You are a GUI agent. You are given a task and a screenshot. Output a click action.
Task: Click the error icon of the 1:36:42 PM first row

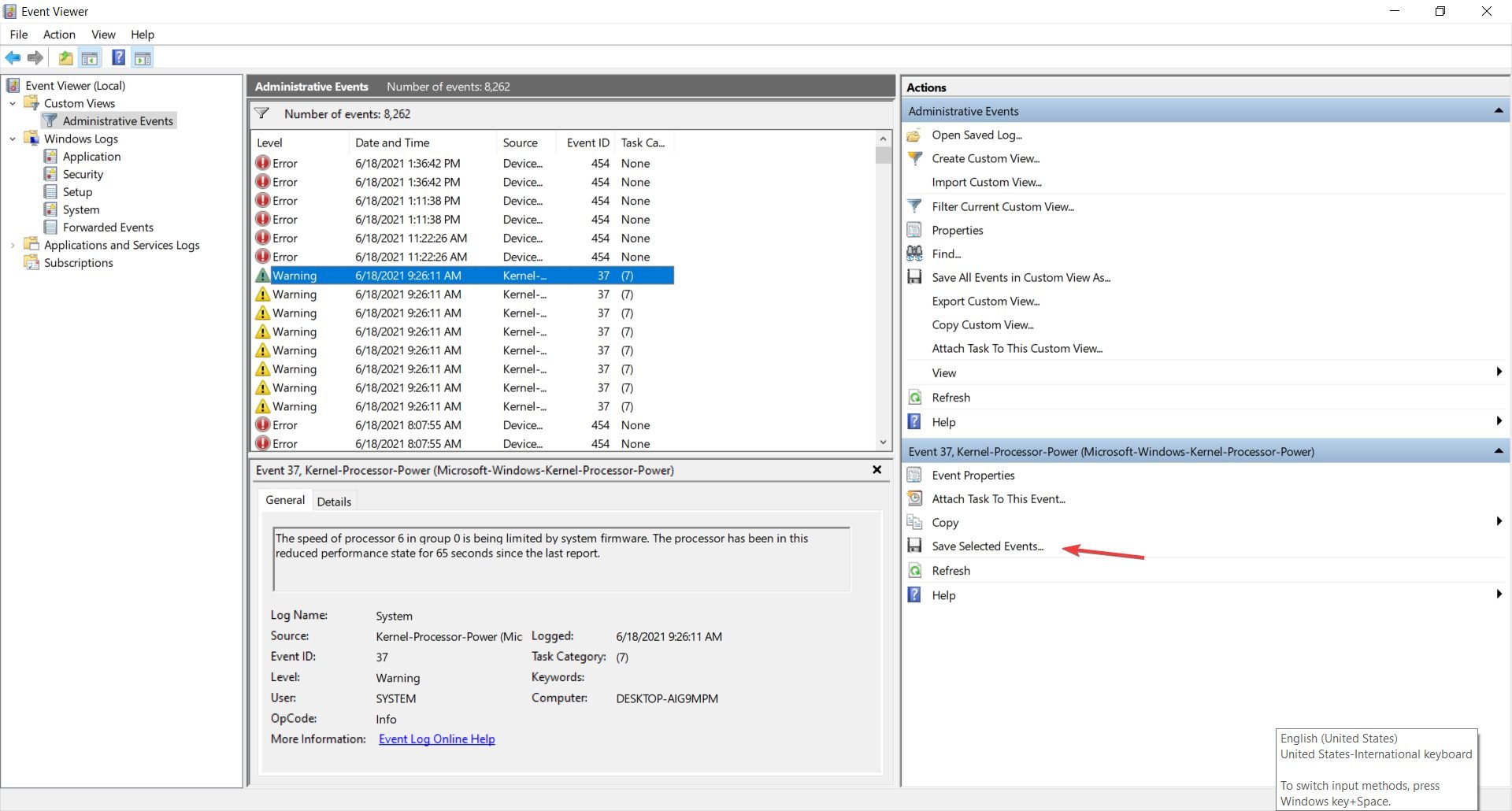pos(263,163)
